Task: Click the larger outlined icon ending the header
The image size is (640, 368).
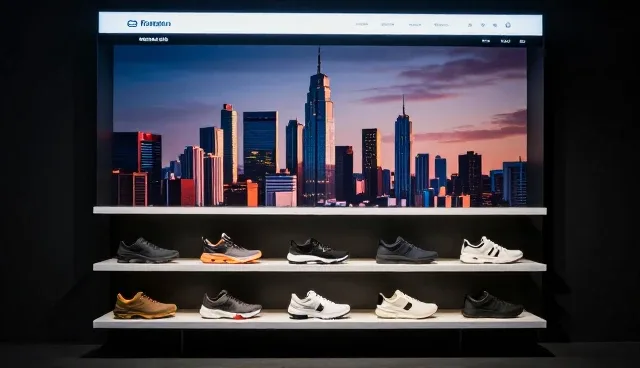Action: [x=508, y=25]
